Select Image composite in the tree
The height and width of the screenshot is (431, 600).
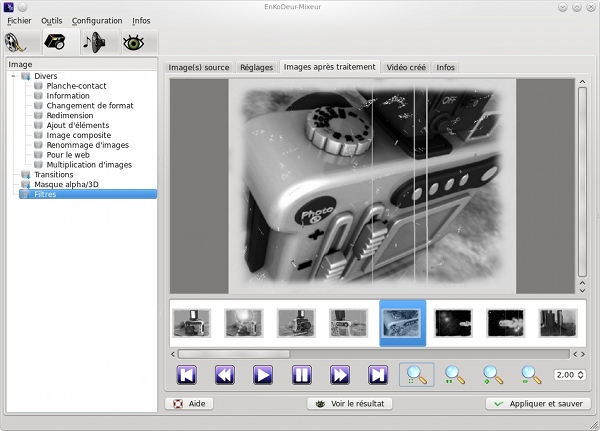[x=79, y=135]
